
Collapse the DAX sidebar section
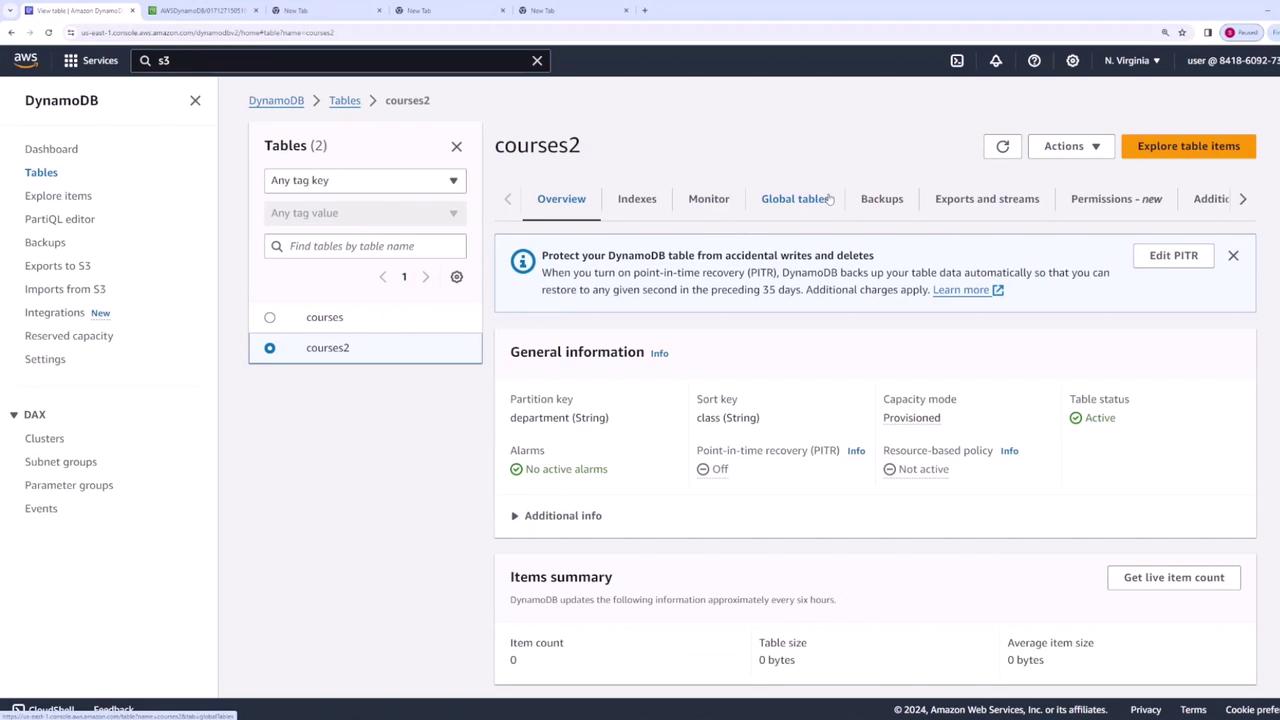click(14, 415)
